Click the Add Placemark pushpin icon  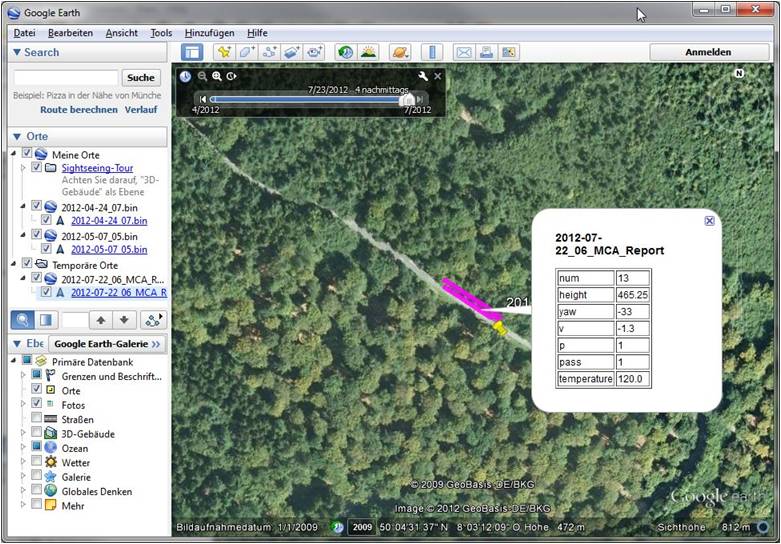click(223, 52)
